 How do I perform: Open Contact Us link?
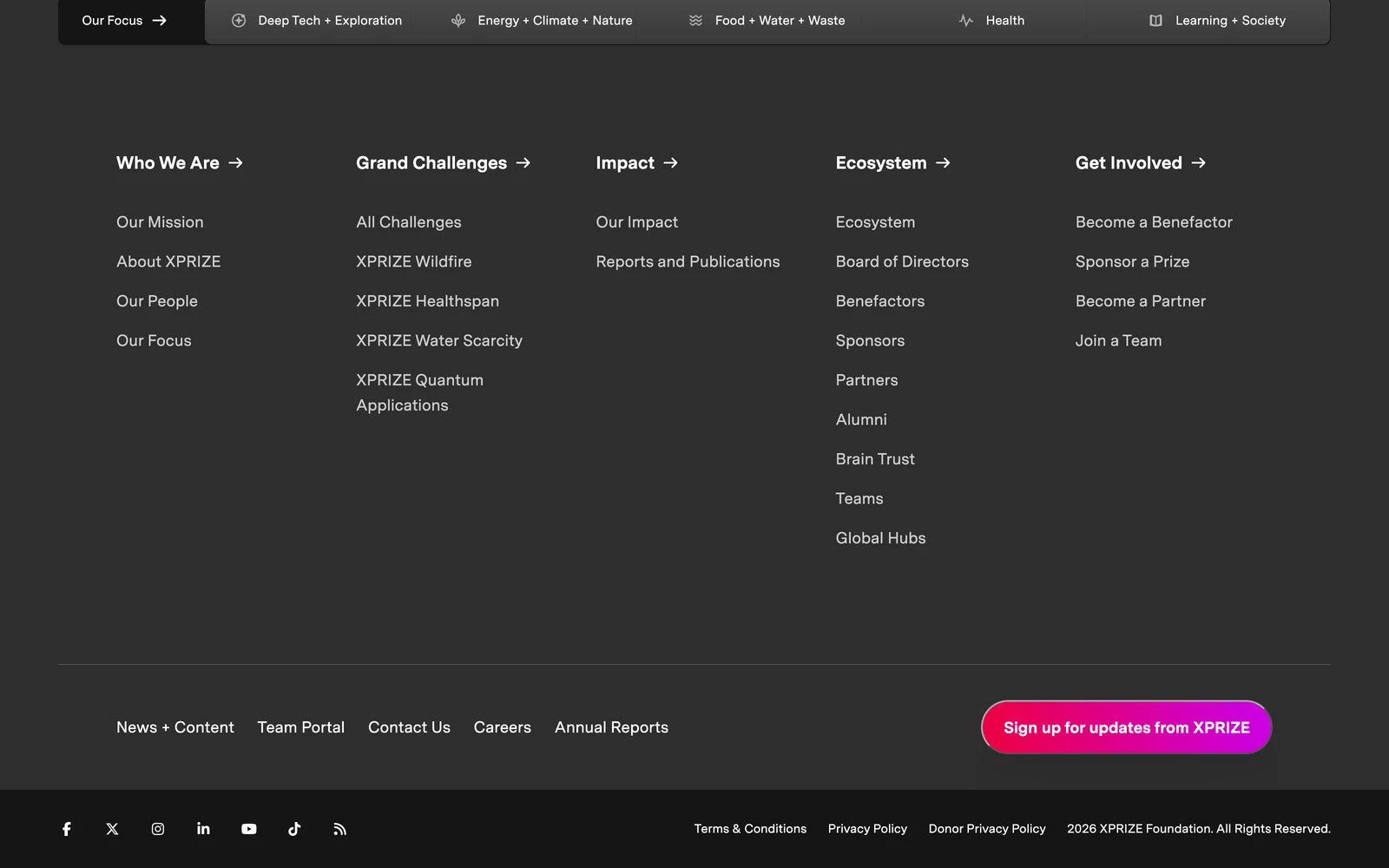point(409,727)
